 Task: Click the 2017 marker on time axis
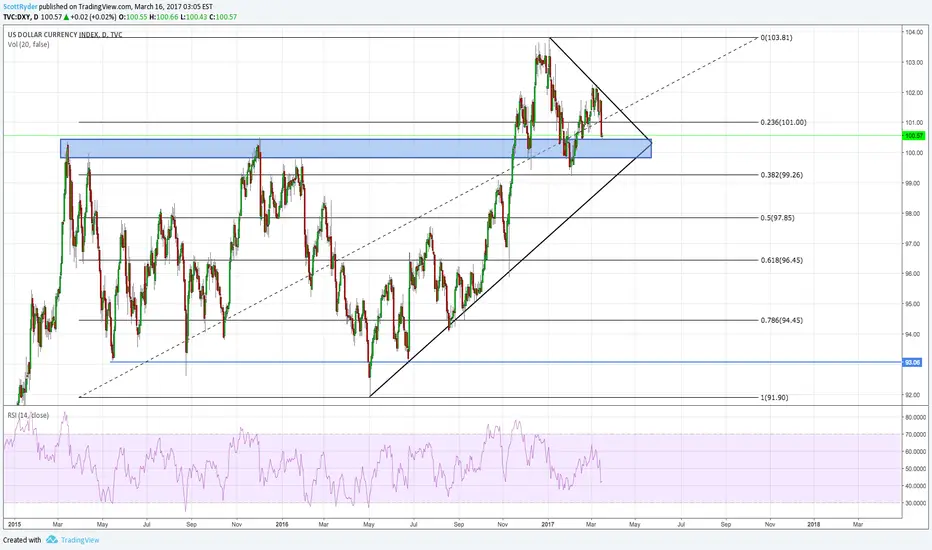pos(547,524)
